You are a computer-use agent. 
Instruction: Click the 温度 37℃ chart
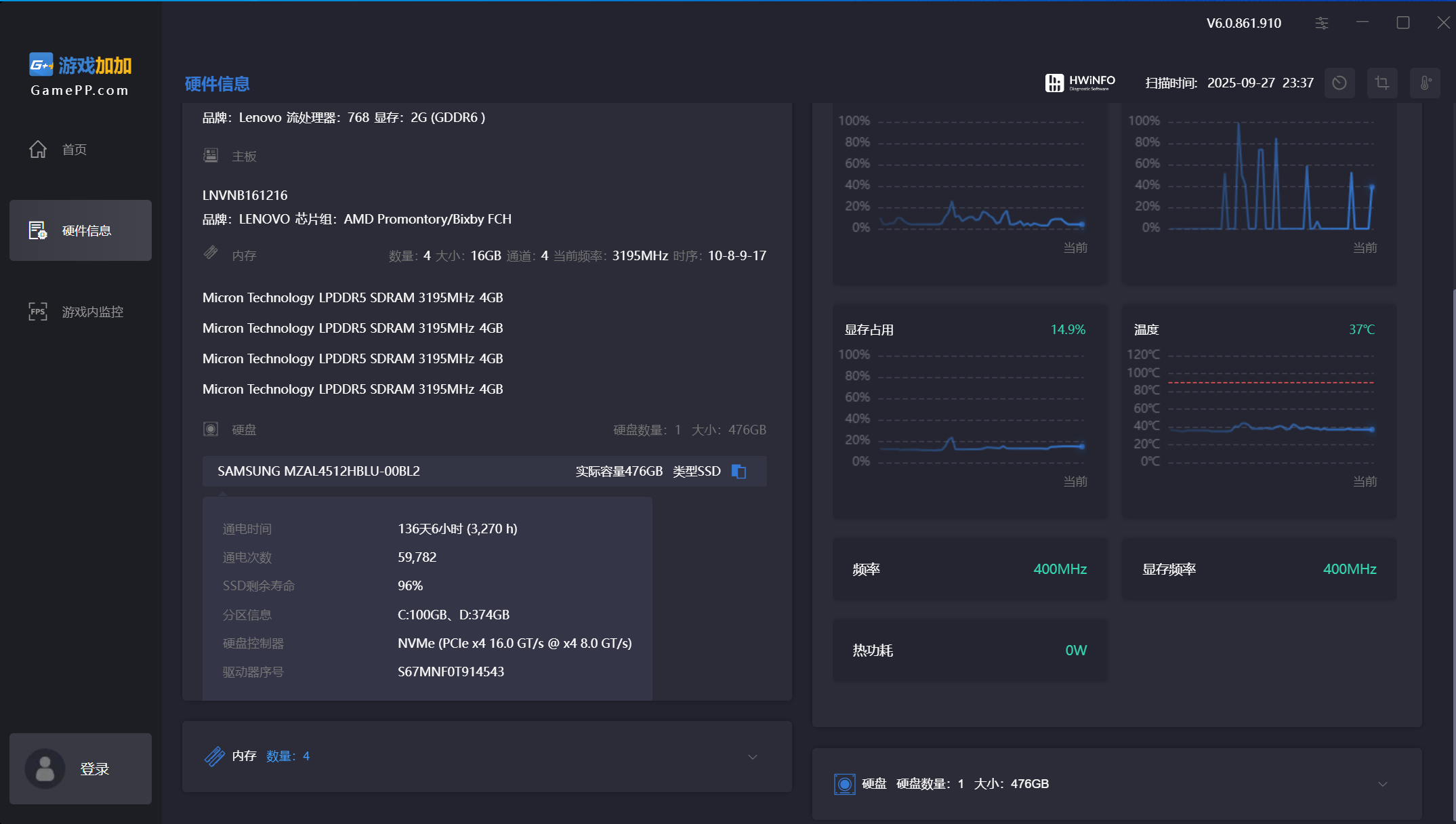pos(1260,412)
